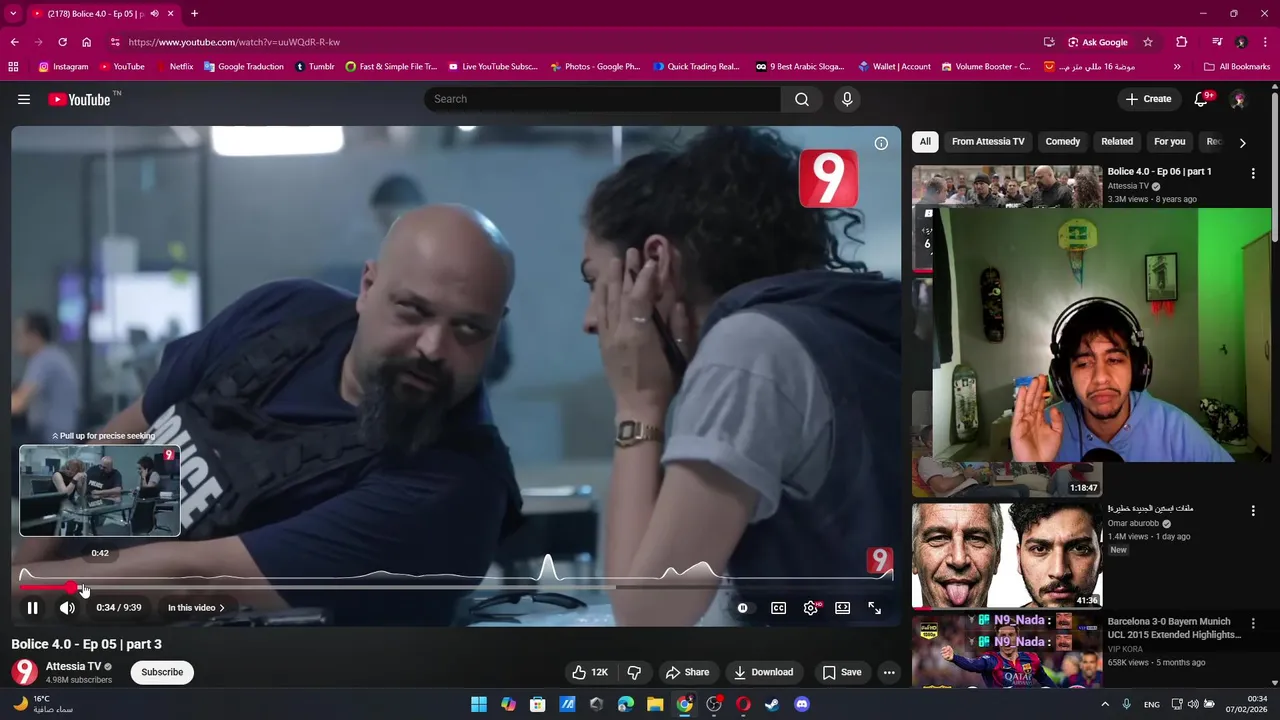
Task: Open more actions ellipsis under video
Action: pyautogui.click(x=889, y=672)
